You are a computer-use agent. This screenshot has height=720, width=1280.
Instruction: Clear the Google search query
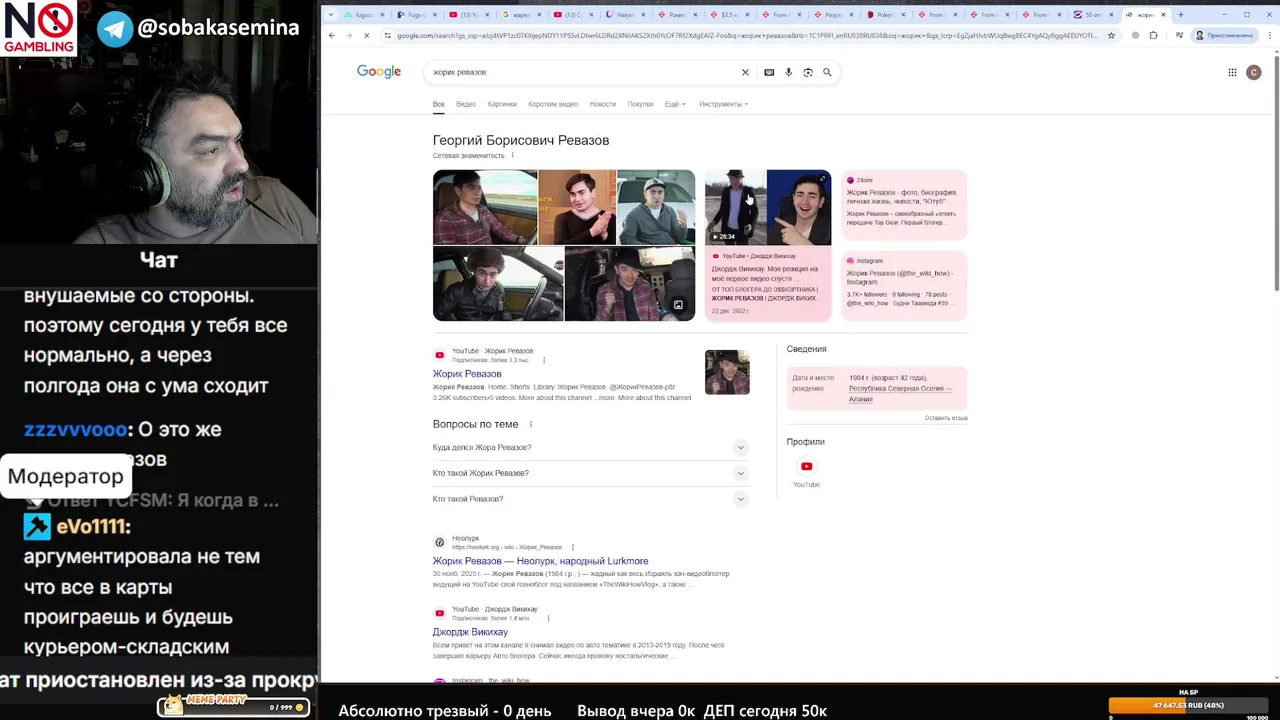[744, 72]
